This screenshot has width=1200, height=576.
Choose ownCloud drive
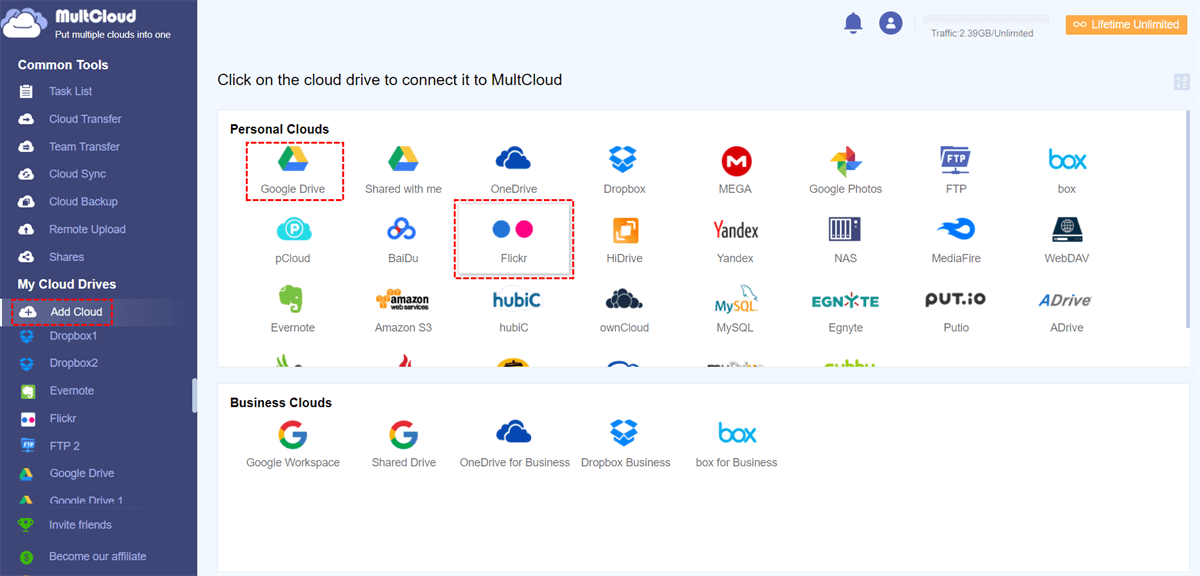tap(624, 309)
